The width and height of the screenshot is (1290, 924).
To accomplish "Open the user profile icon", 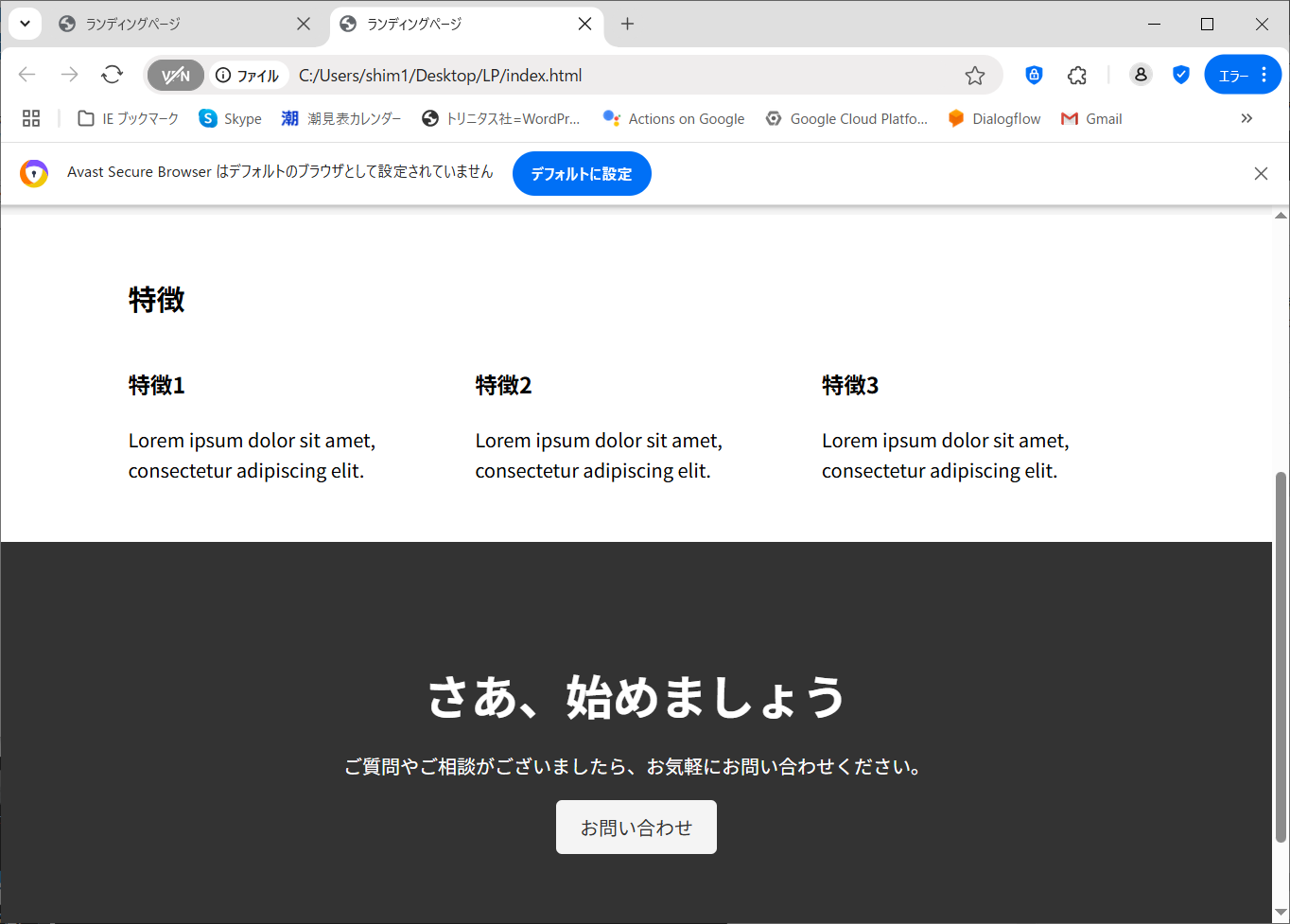I will pyautogui.click(x=1141, y=75).
